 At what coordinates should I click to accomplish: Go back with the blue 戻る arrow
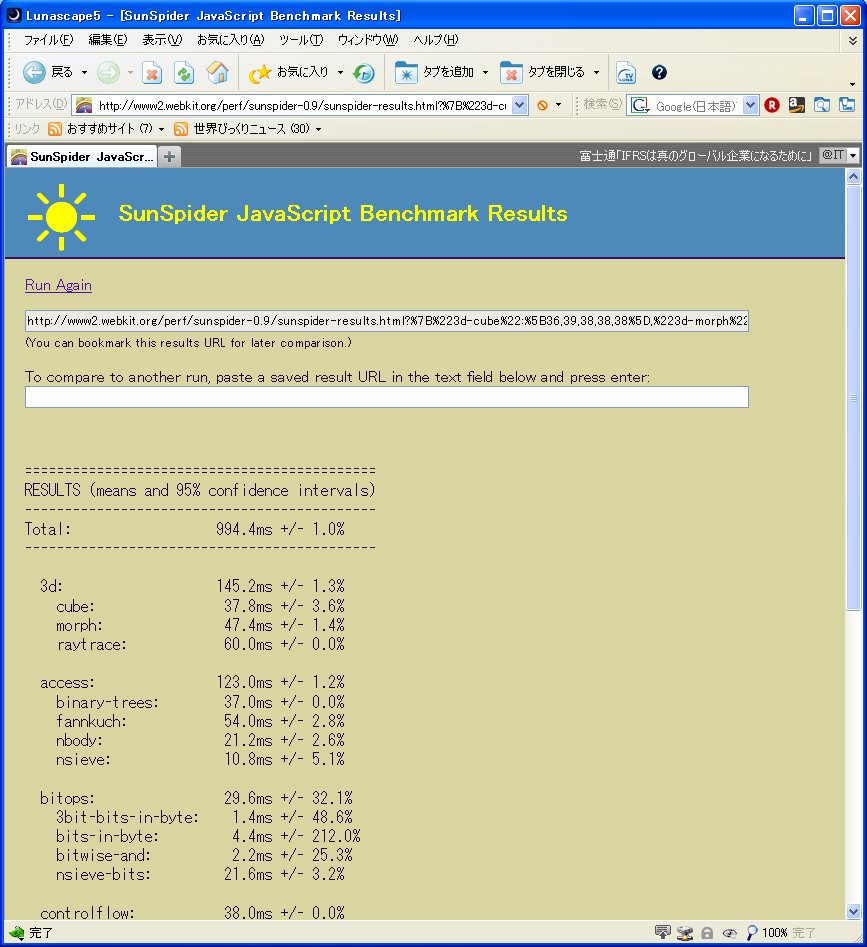pos(46,72)
